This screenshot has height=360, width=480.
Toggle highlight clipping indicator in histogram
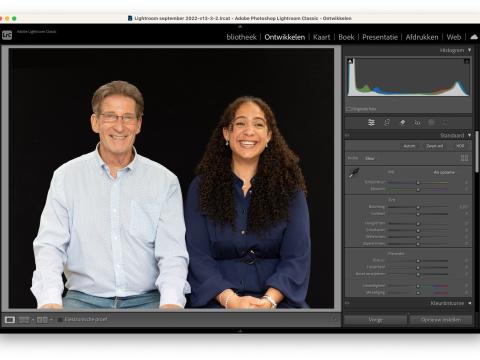[467, 61]
